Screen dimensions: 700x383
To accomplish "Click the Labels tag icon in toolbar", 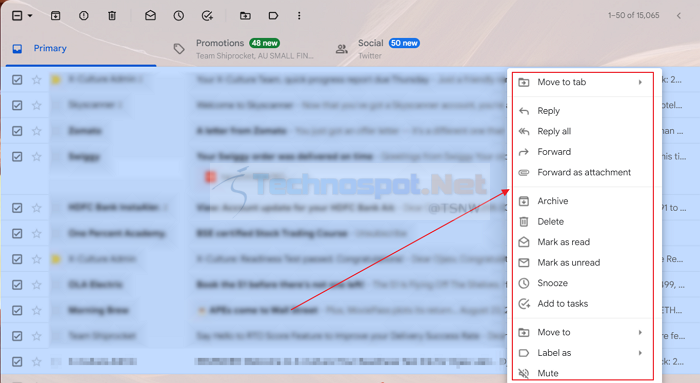I will point(273,16).
